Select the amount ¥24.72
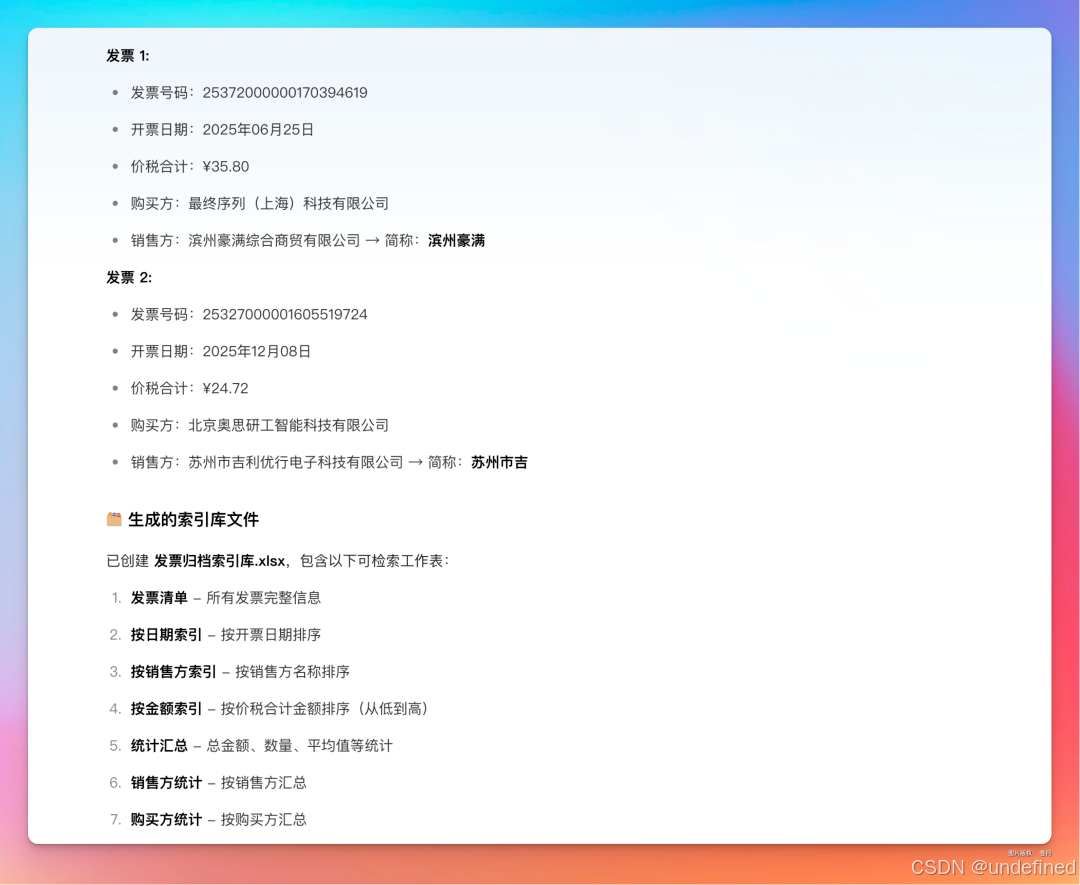Image resolution: width=1080 pixels, height=885 pixels. [x=225, y=388]
